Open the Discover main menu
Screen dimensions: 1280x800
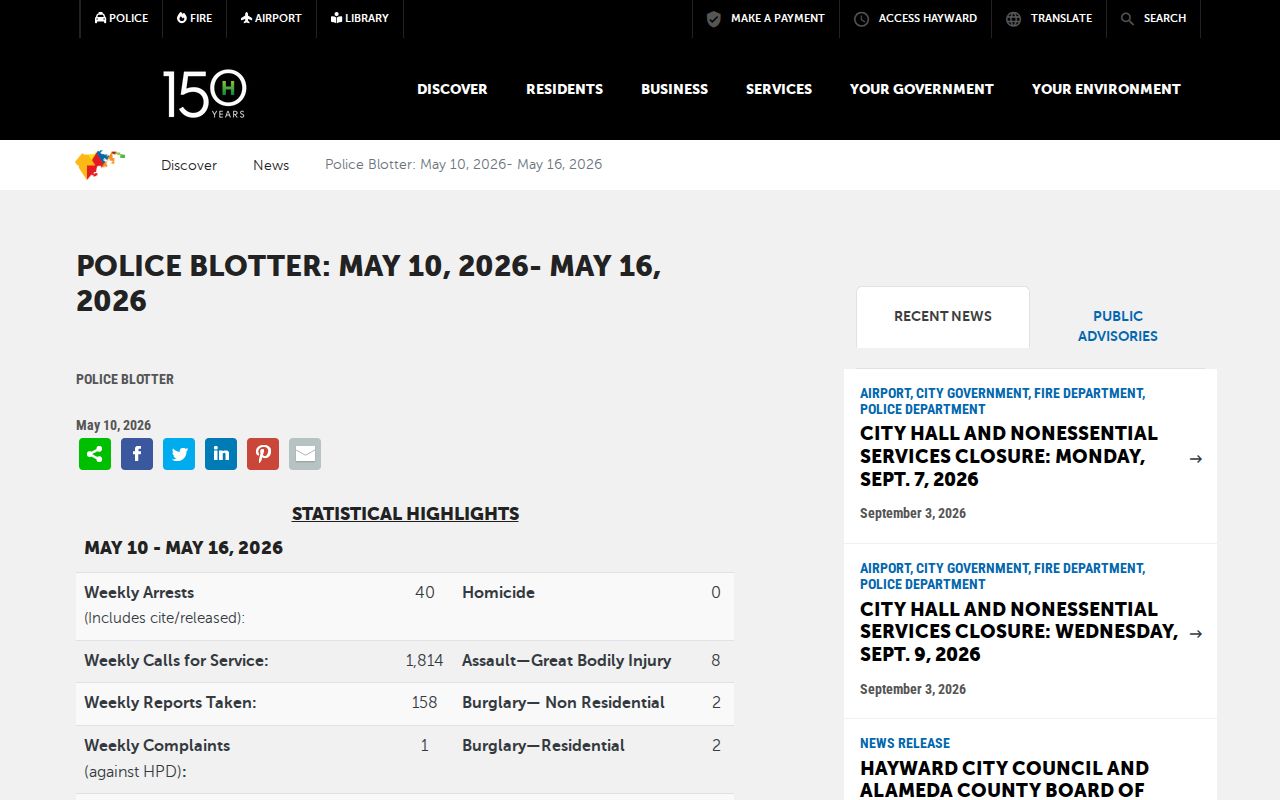point(452,89)
